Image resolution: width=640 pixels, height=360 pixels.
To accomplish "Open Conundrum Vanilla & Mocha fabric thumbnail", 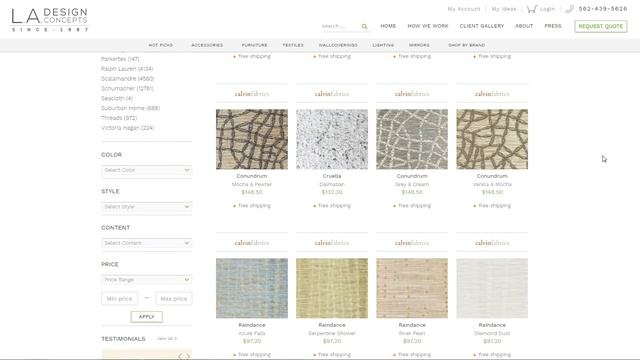I will coord(492,139).
